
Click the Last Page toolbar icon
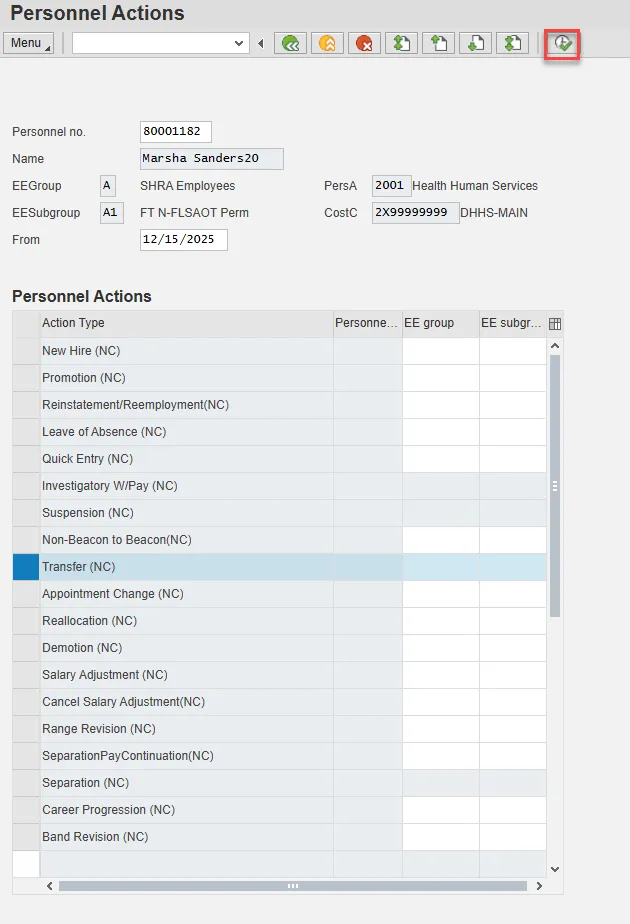click(512, 43)
